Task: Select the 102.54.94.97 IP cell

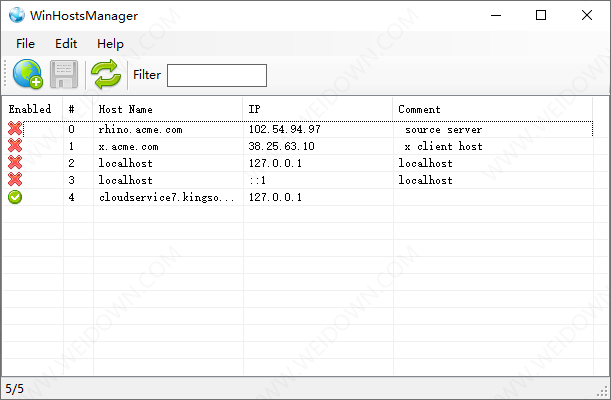Action: [285, 129]
